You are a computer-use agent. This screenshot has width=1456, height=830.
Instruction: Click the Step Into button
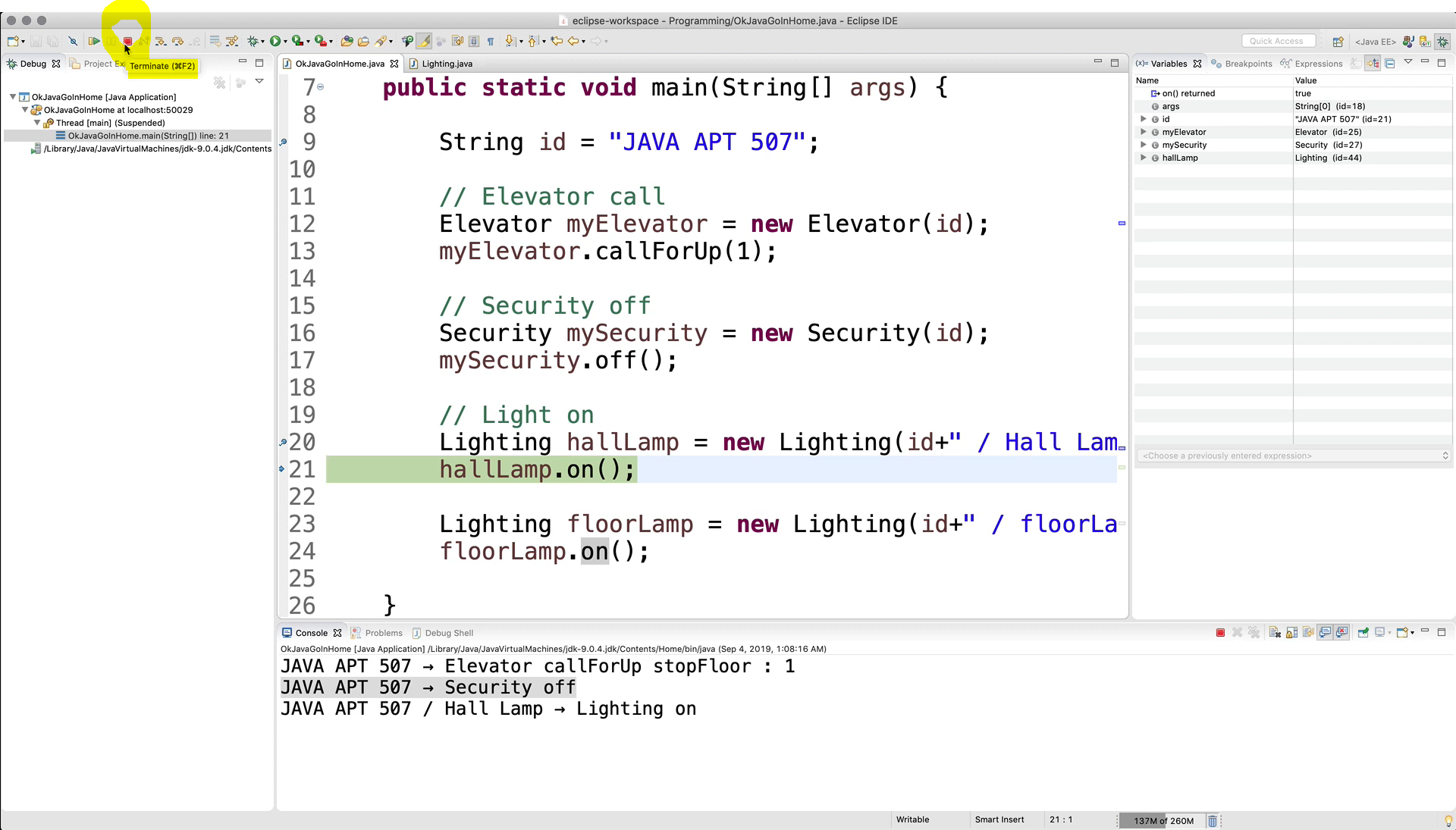(160, 42)
